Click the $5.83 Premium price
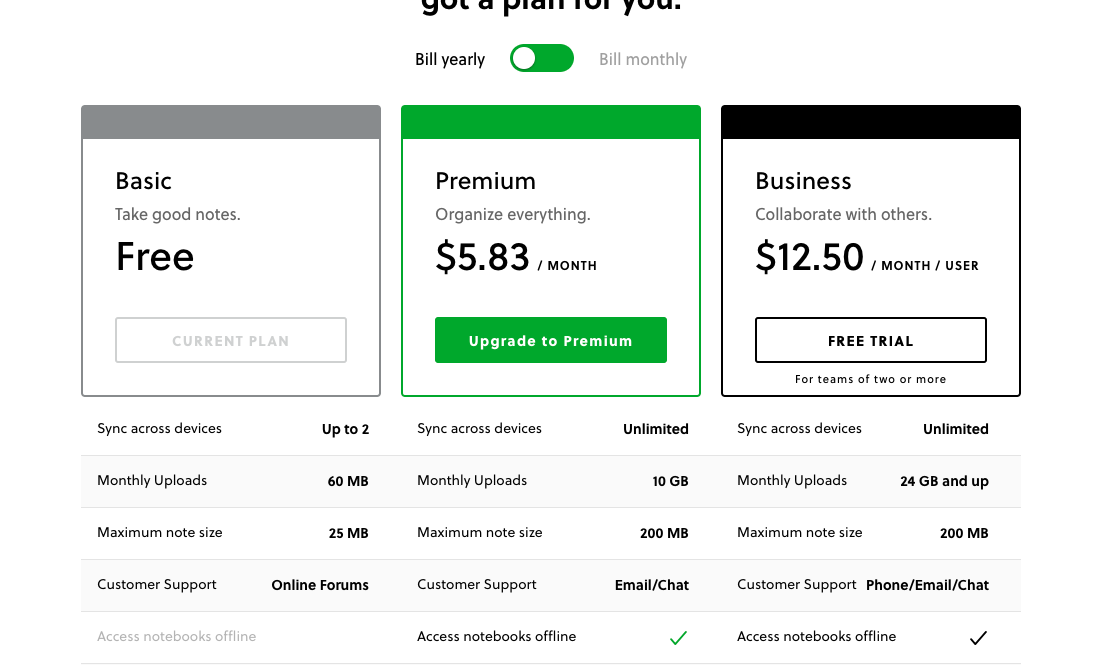This screenshot has height=665, width=1103. (x=483, y=258)
